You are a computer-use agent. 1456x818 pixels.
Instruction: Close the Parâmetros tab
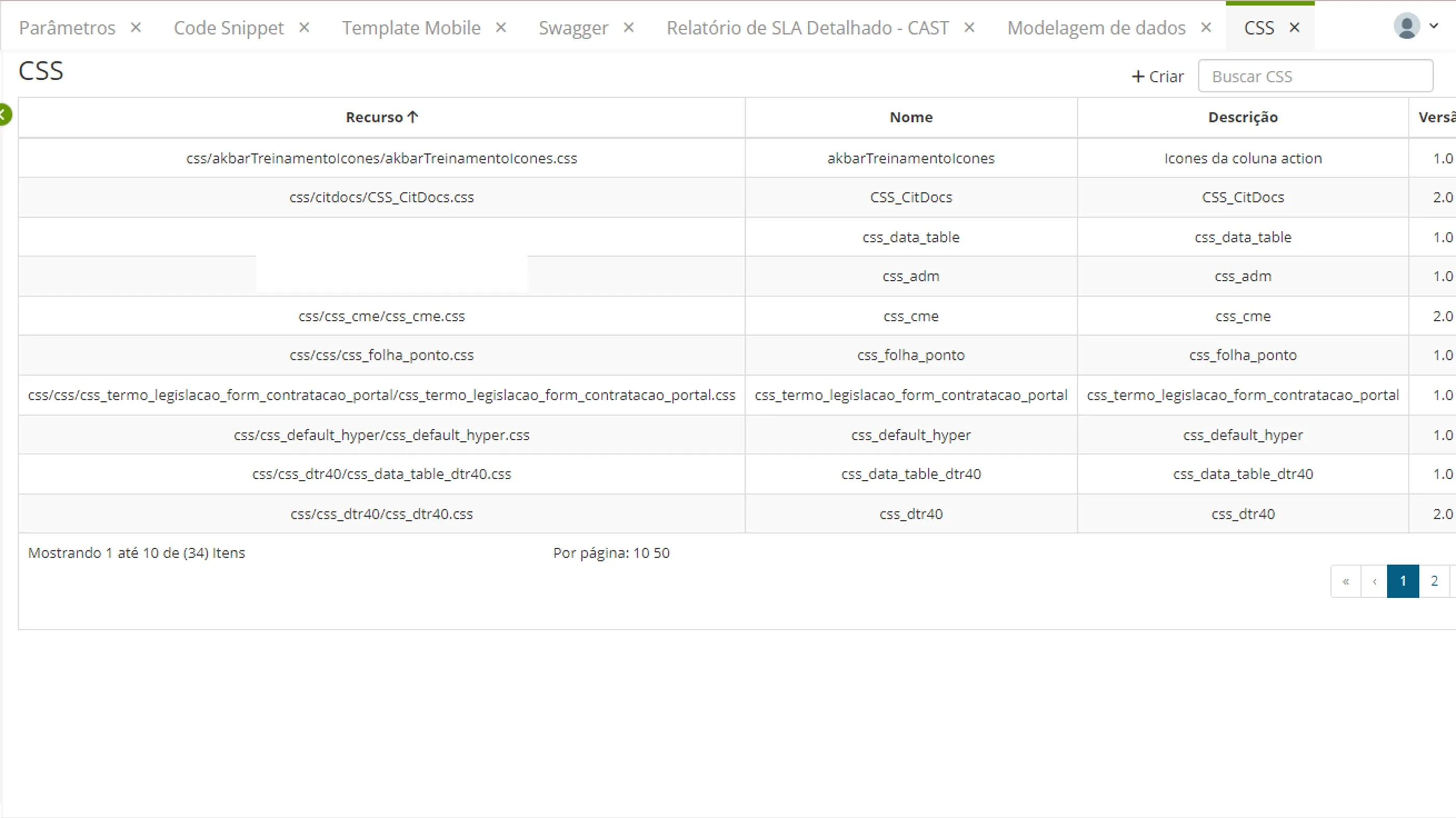click(135, 27)
